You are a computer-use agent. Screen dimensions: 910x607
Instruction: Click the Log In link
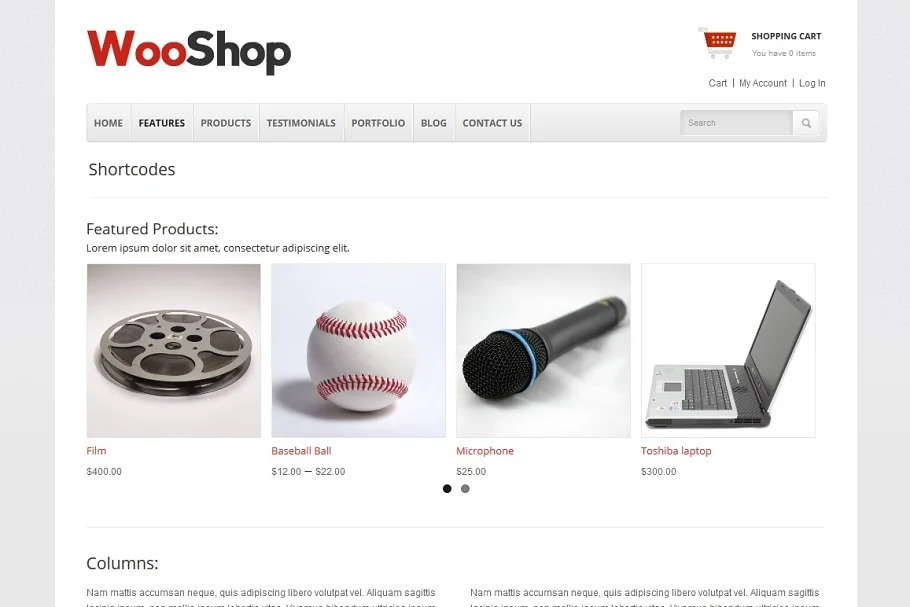812,83
